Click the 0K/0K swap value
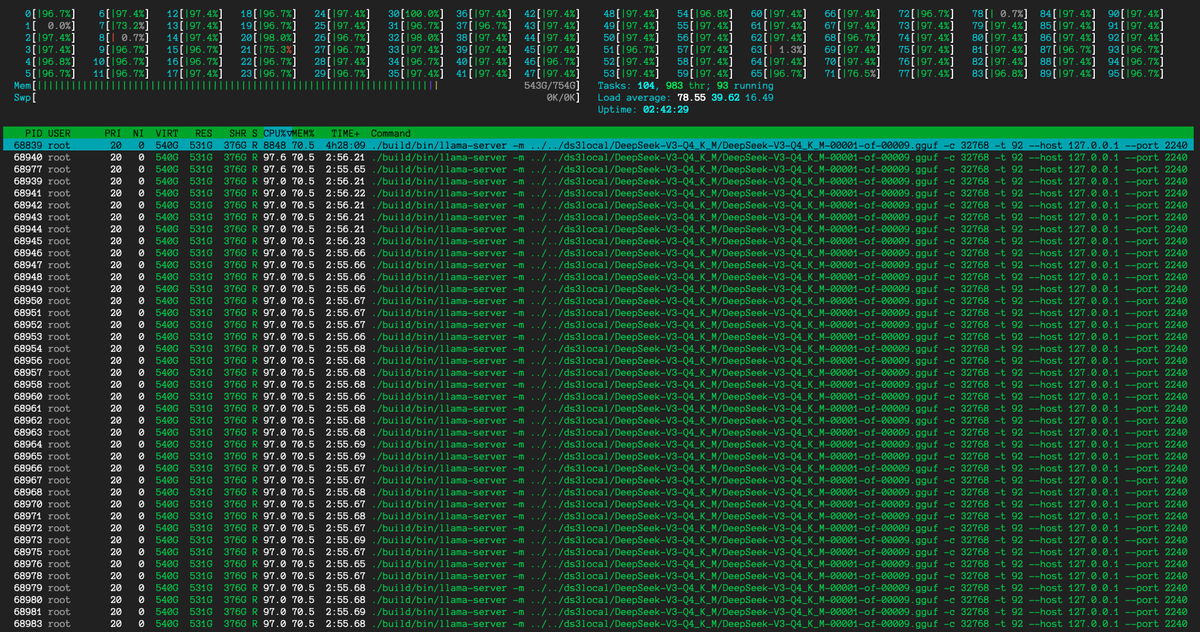The height and width of the screenshot is (632, 1200). pos(559,99)
